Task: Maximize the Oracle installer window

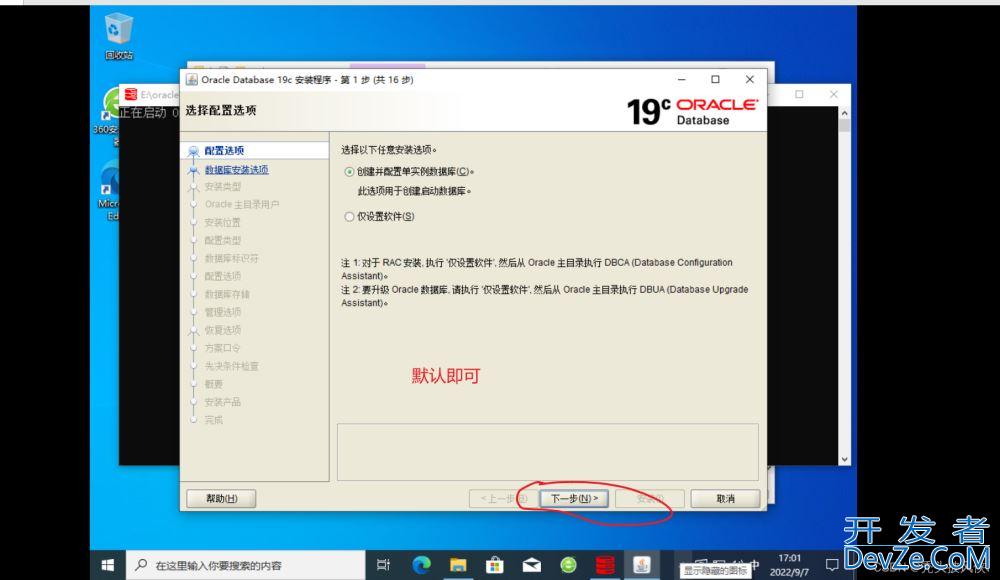Action: coord(716,79)
